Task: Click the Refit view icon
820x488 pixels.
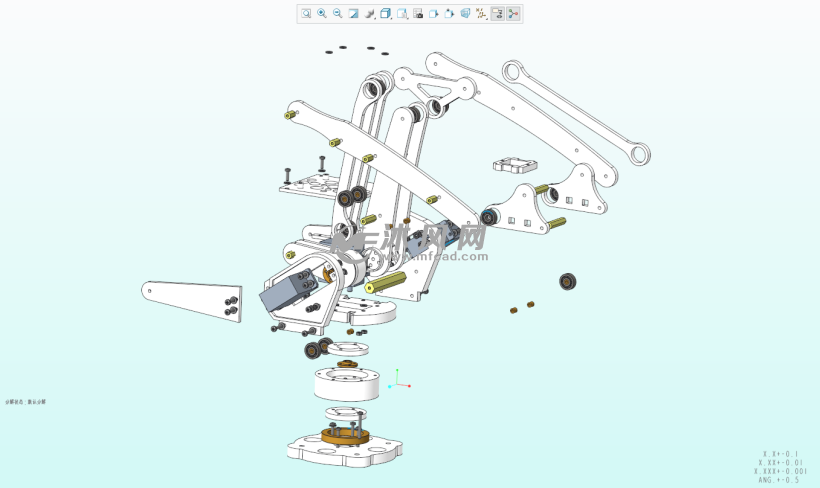Action: (x=306, y=14)
